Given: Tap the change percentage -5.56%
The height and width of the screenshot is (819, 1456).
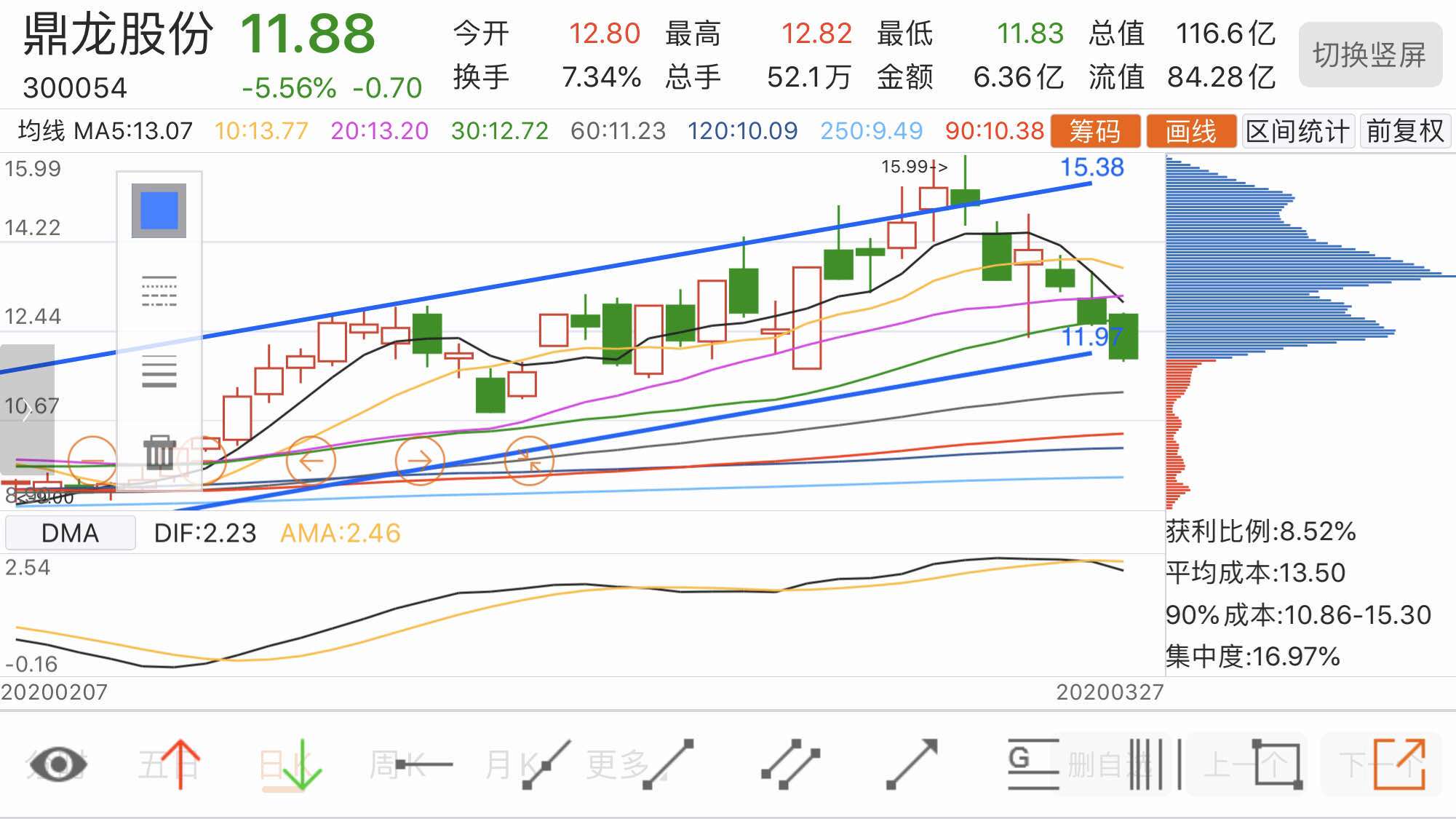Looking at the screenshot, I should [x=289, y=88].
